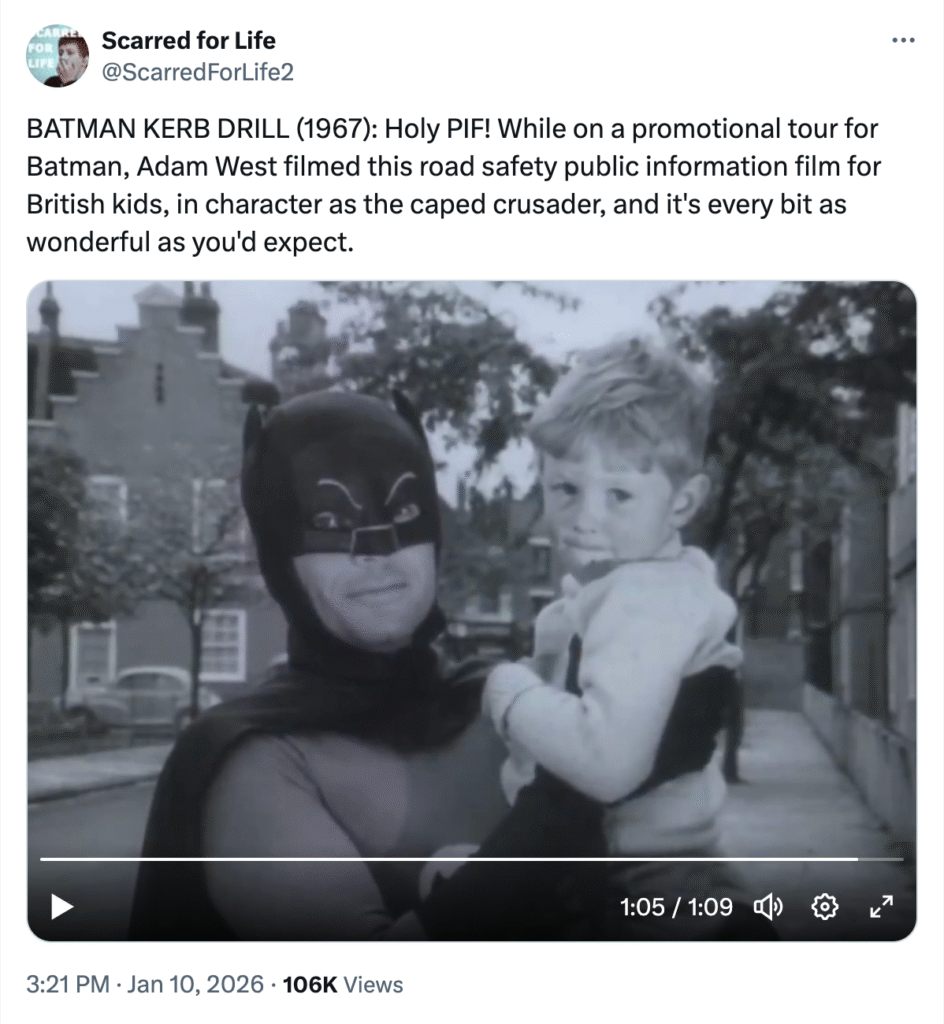Click the 1:05 / 1:09 time display
This screenshot has height=1024, width=944.
(x=676, y=907)
